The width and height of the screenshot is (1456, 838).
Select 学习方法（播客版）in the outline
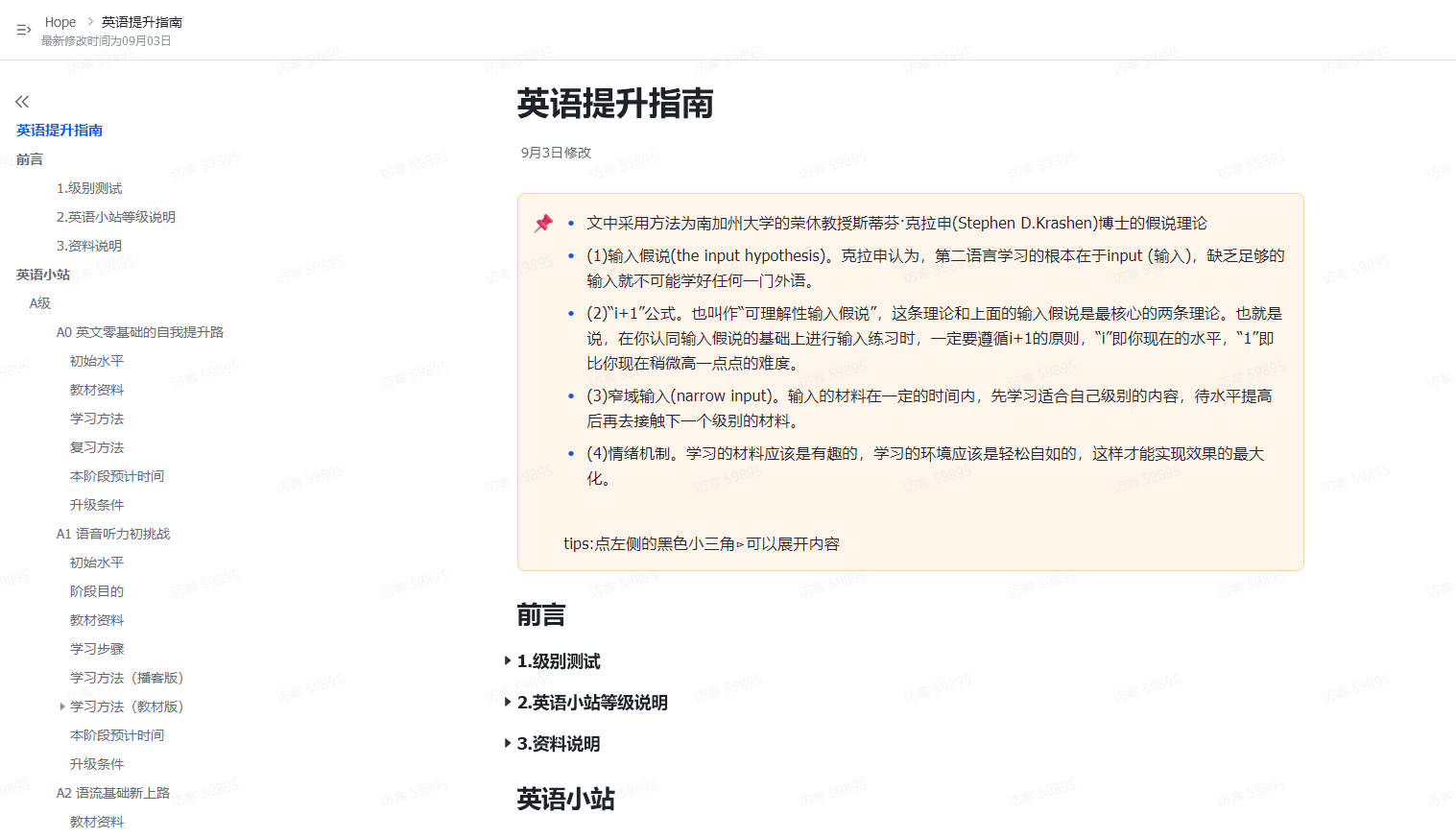pyautogui.click(x=127, y=678)
